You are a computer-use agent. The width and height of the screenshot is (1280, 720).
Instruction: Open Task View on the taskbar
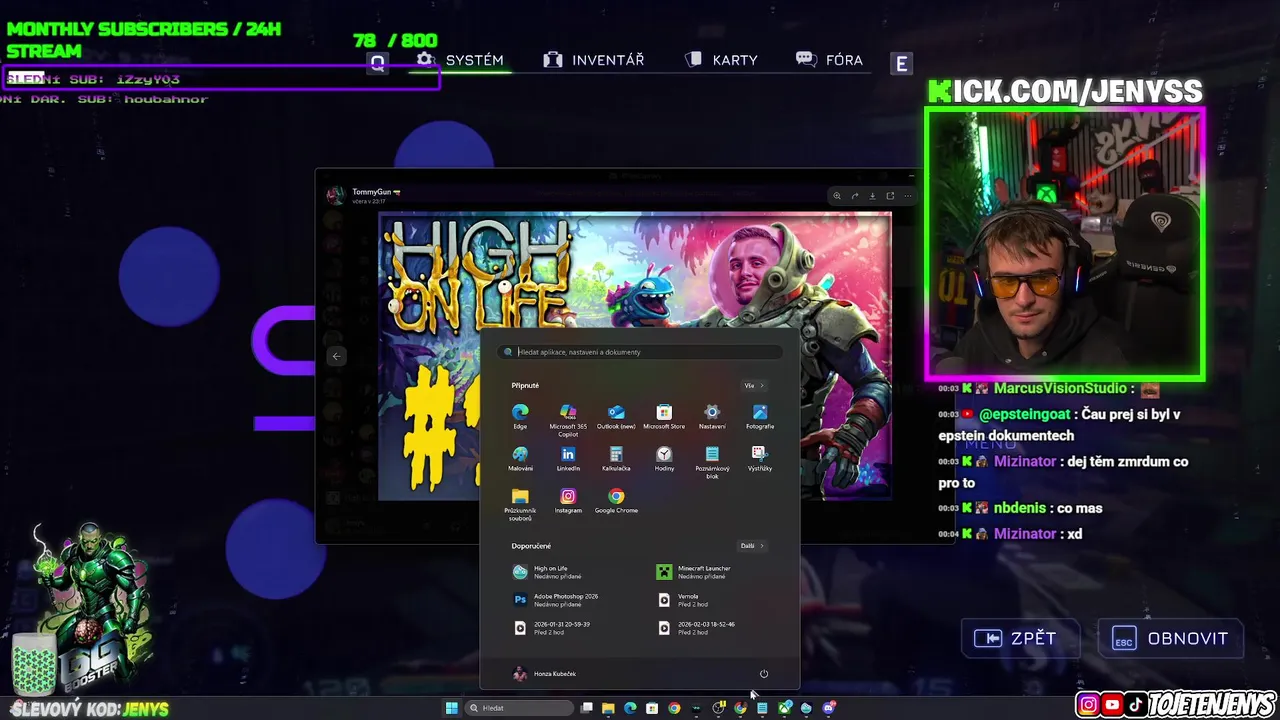point(587,708)
